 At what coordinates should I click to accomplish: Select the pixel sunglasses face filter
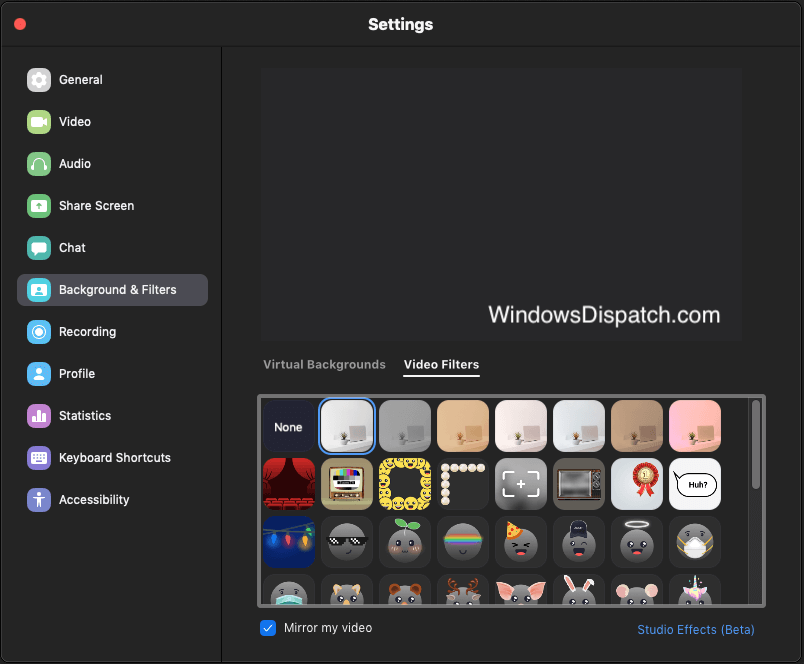pyautogui.click(x=347, y=542)
